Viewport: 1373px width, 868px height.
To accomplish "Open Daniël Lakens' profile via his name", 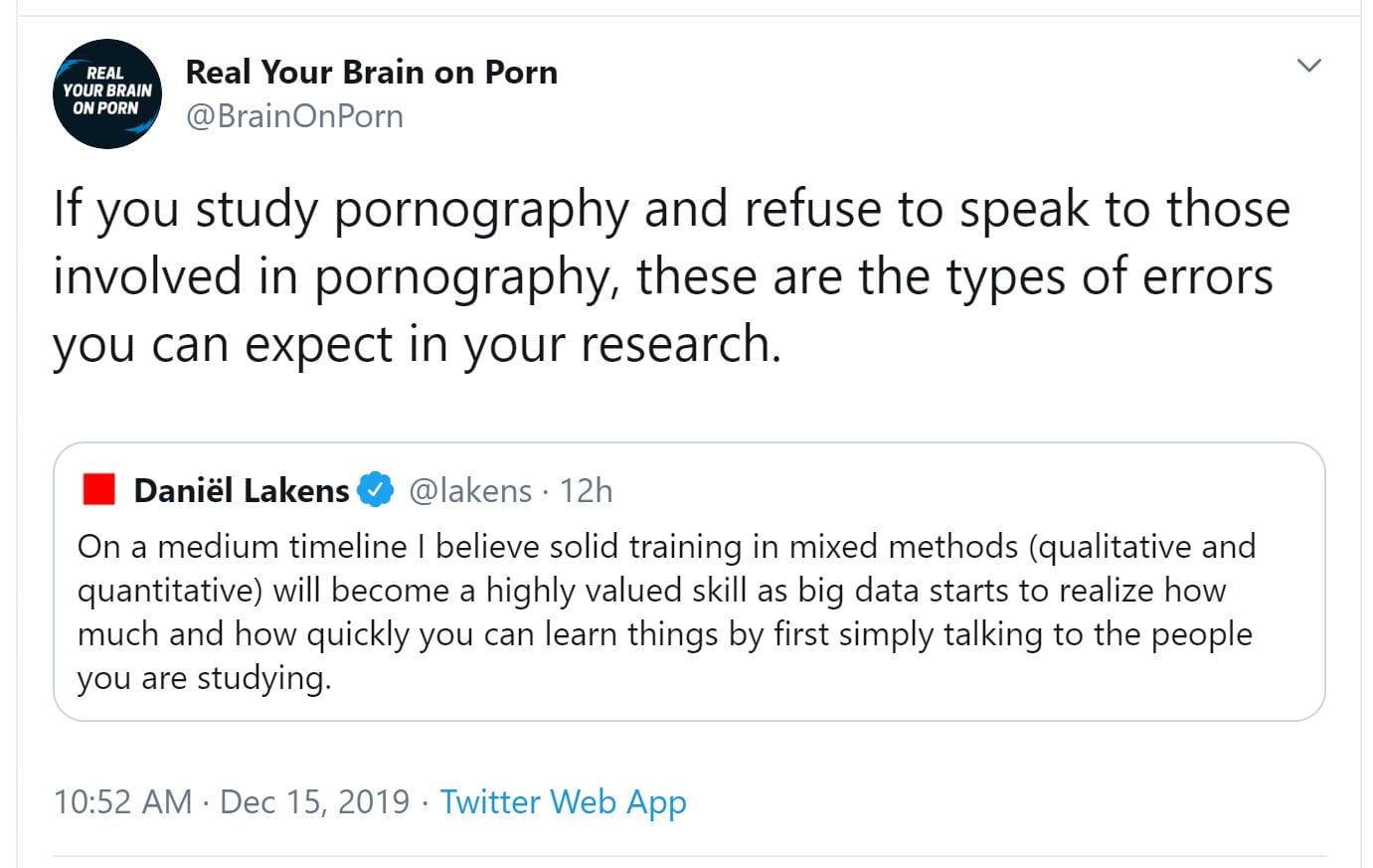I will point(241,490).
